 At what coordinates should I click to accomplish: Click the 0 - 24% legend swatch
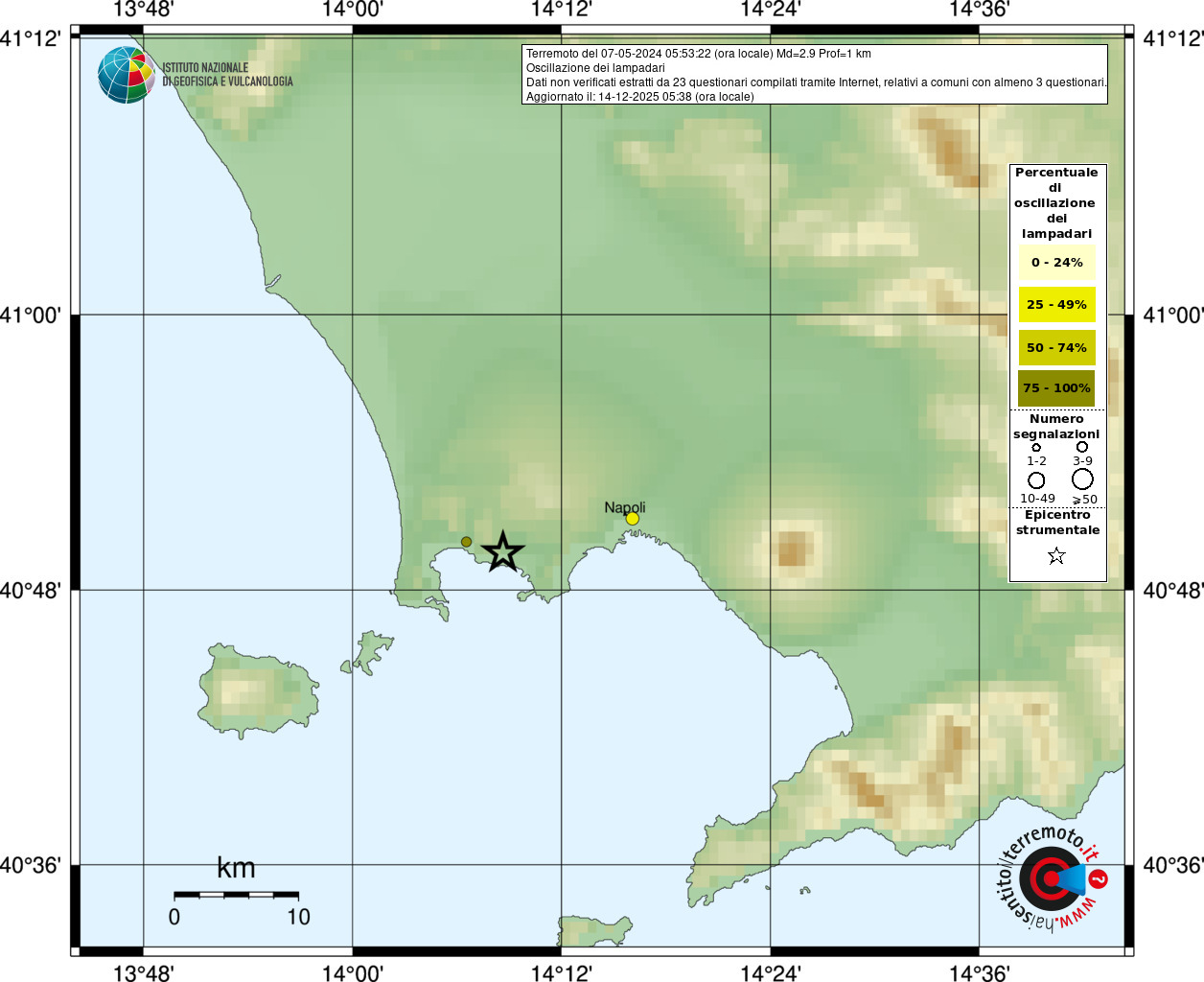(1056, 263)
